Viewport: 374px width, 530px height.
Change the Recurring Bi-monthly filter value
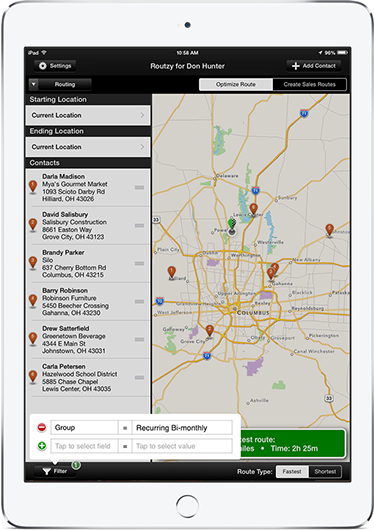tap(182, 428)
